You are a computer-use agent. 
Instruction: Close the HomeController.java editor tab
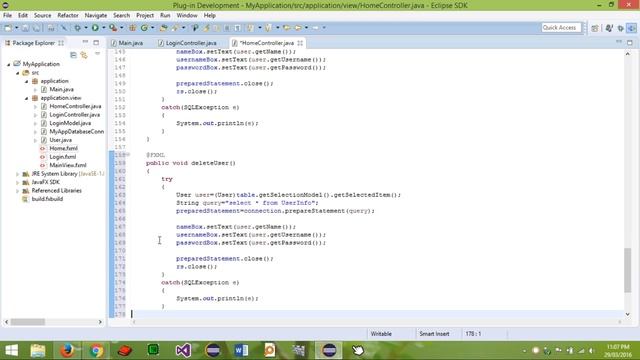click(300, 43)
